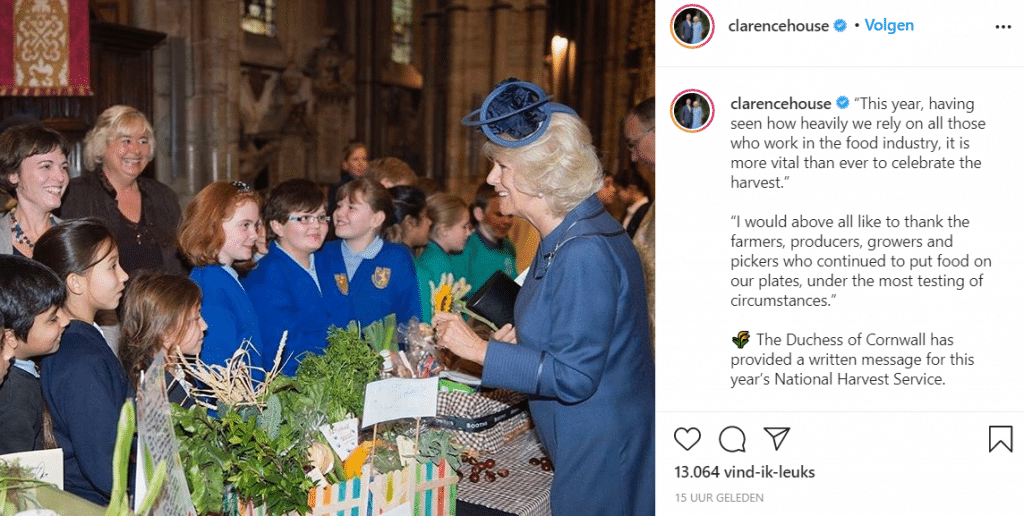The image size is (1024, 516).
Task: Open the three-dot more options menu
Action: pos(1002,27)
